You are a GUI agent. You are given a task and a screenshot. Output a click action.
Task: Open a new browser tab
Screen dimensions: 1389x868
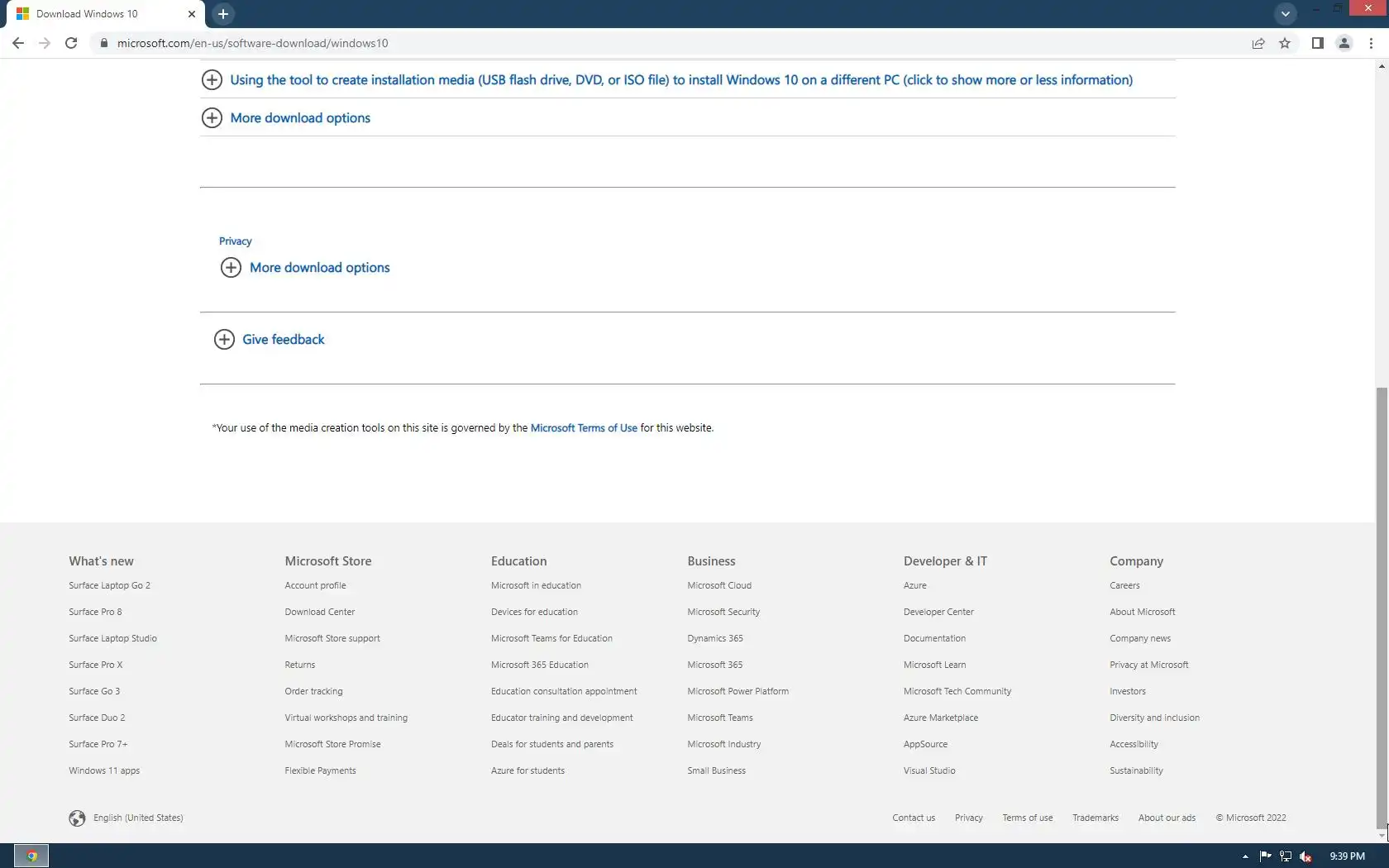[223, 13]
